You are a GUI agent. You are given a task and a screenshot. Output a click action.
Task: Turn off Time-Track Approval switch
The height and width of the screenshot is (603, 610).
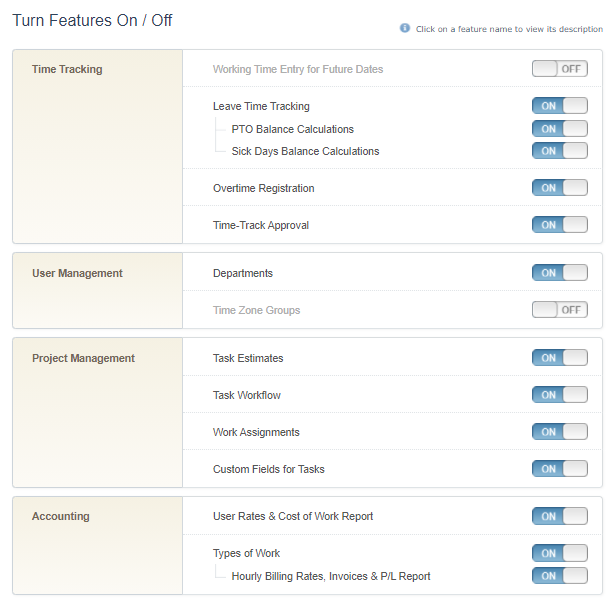pos(559,225)
